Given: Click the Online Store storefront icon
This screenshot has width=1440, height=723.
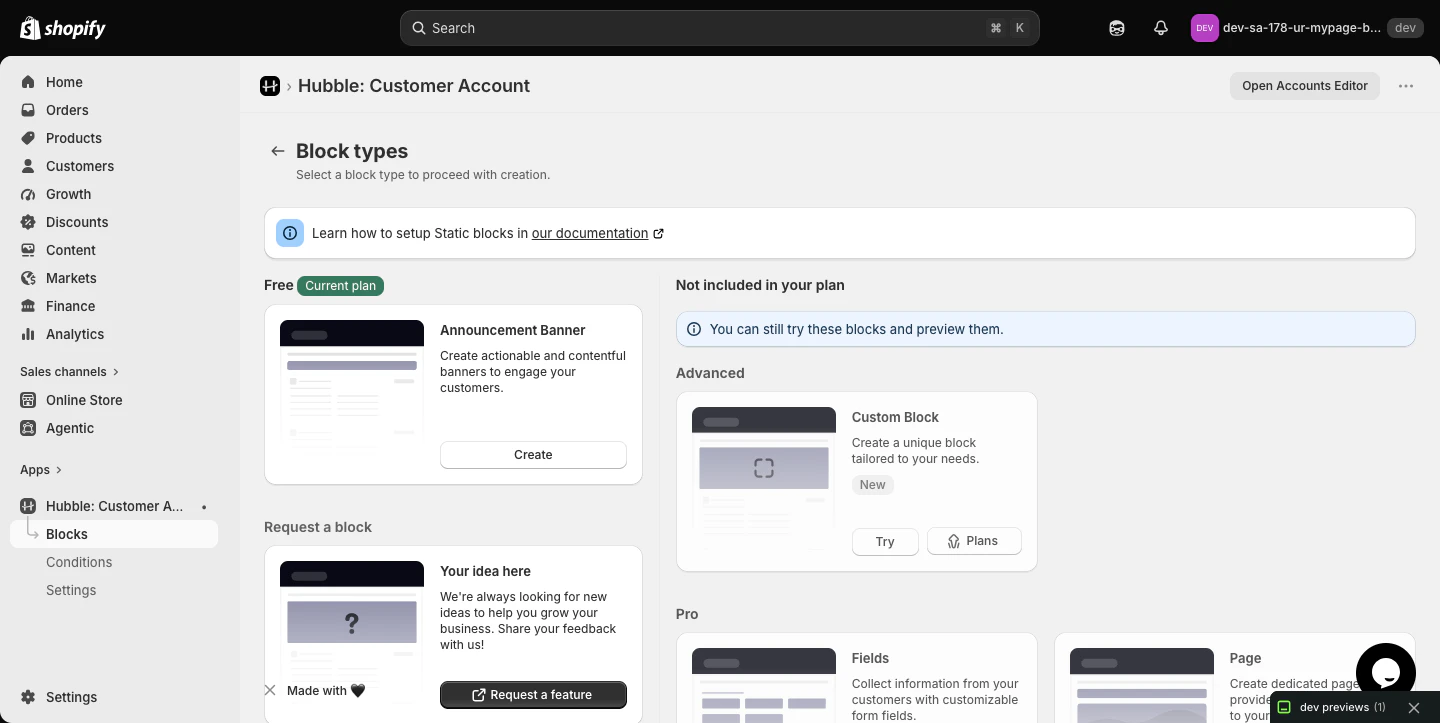Looking at the screenshot, I should tap(28, 400).
